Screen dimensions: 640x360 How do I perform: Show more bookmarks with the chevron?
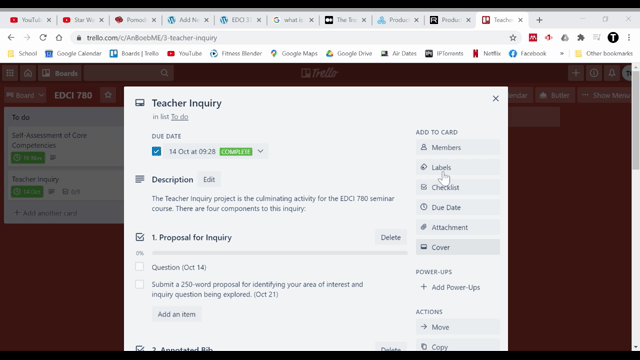(562, 53)
